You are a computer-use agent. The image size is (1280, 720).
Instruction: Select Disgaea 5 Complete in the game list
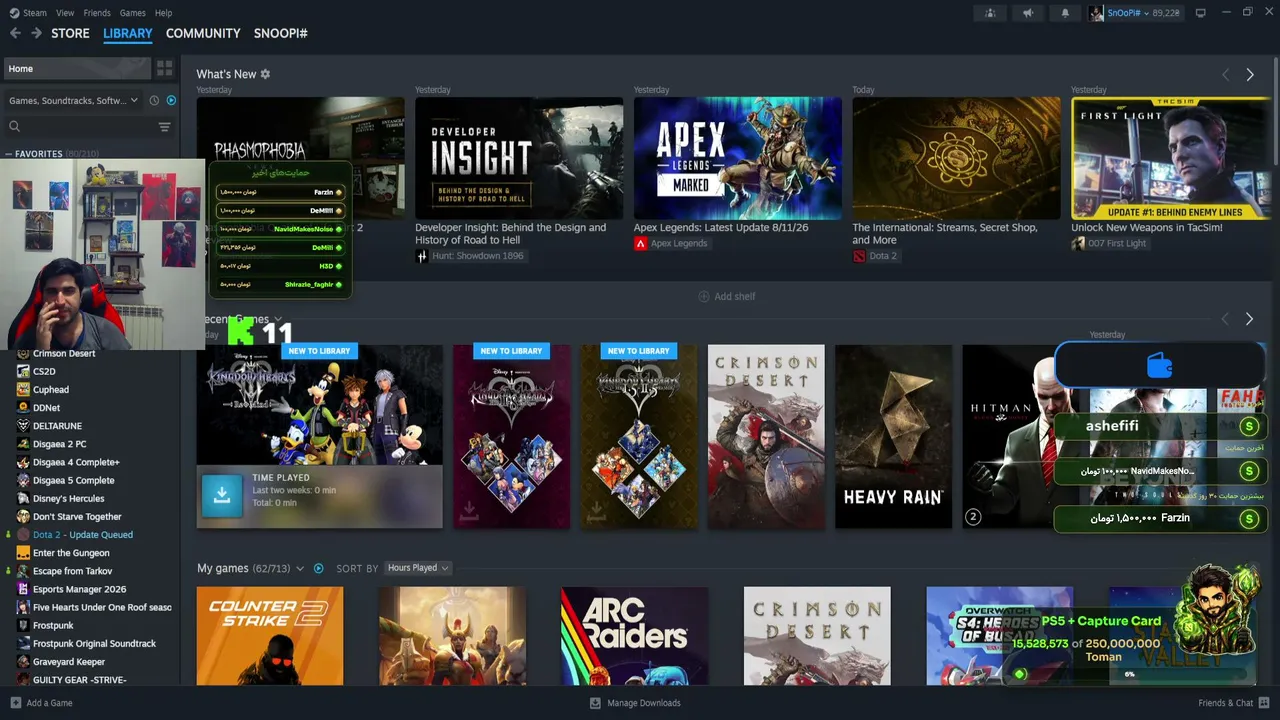[74, 481]
